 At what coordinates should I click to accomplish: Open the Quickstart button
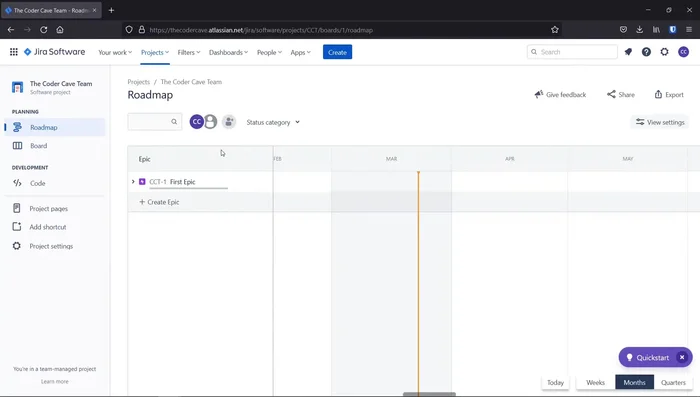coord(647,357)
